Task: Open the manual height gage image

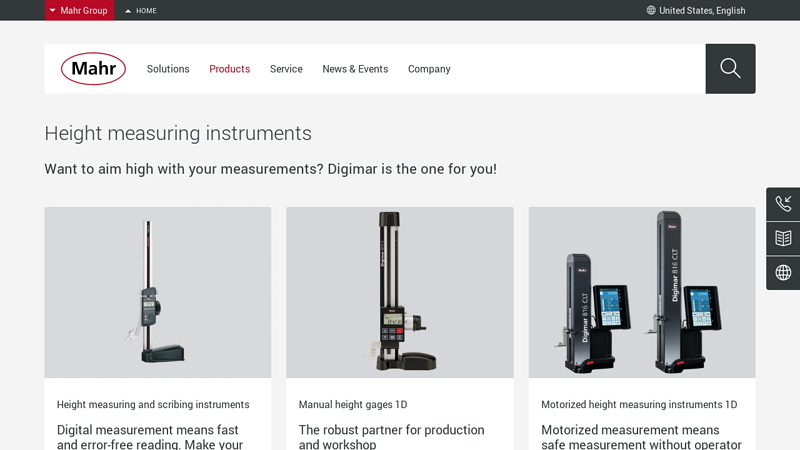Action: point(400,292)
